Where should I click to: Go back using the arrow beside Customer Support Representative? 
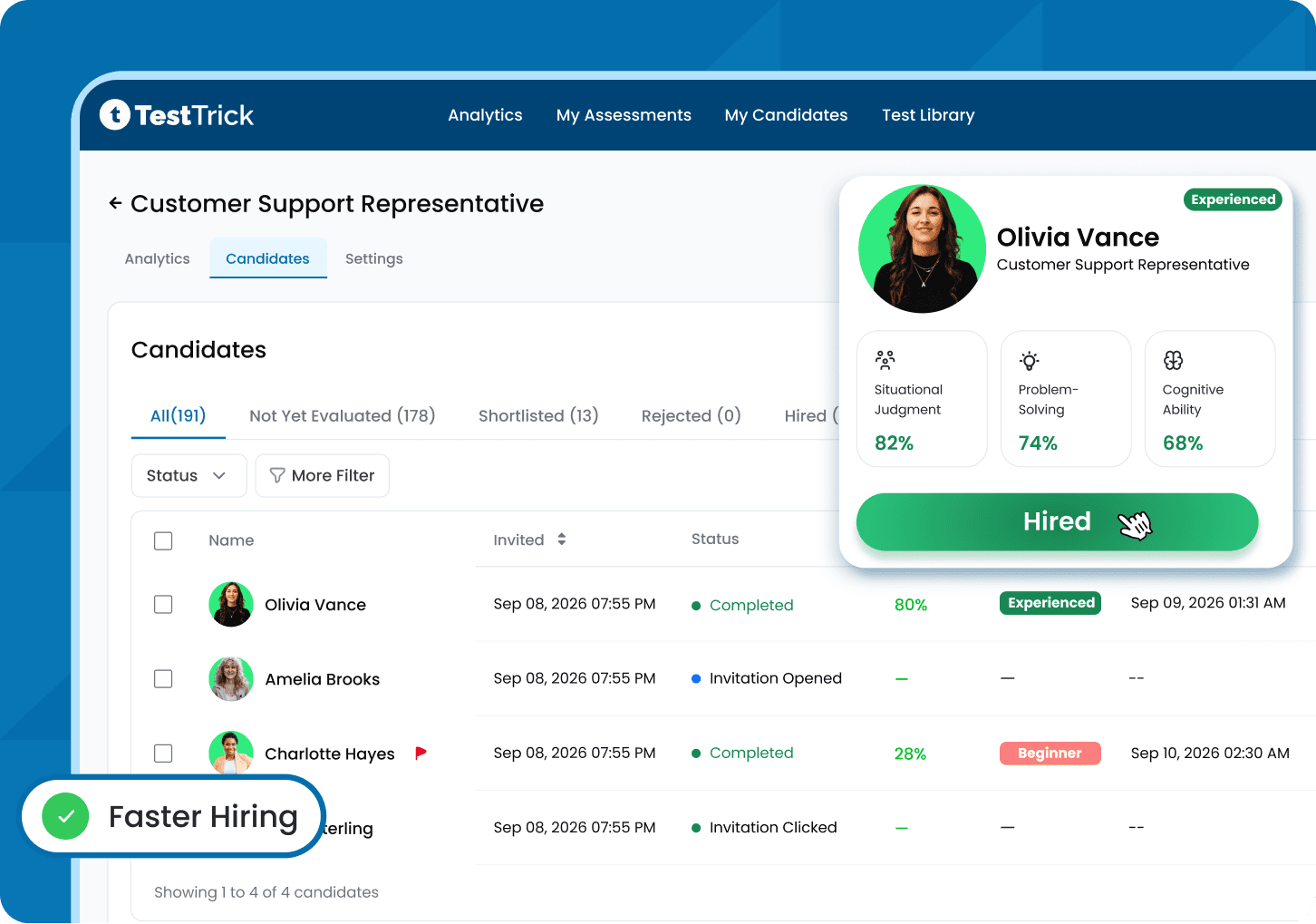coord(115,203)
